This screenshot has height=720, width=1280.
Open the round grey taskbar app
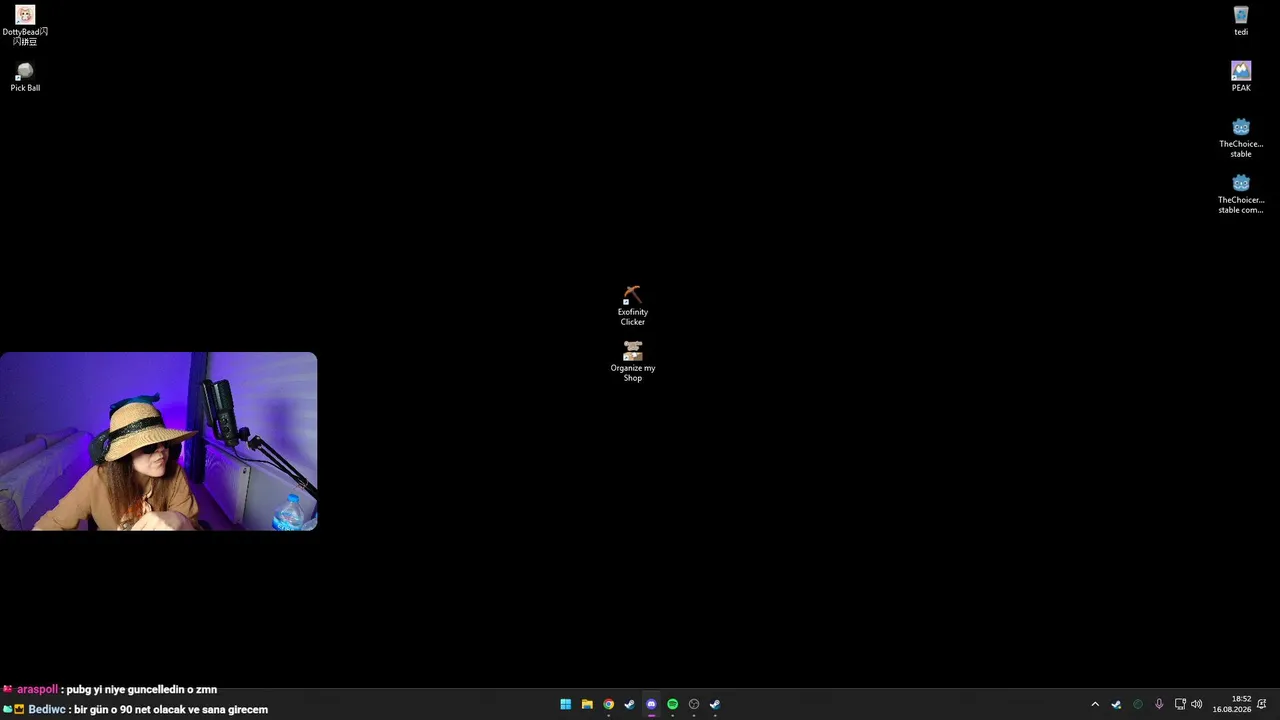[694, 704]
